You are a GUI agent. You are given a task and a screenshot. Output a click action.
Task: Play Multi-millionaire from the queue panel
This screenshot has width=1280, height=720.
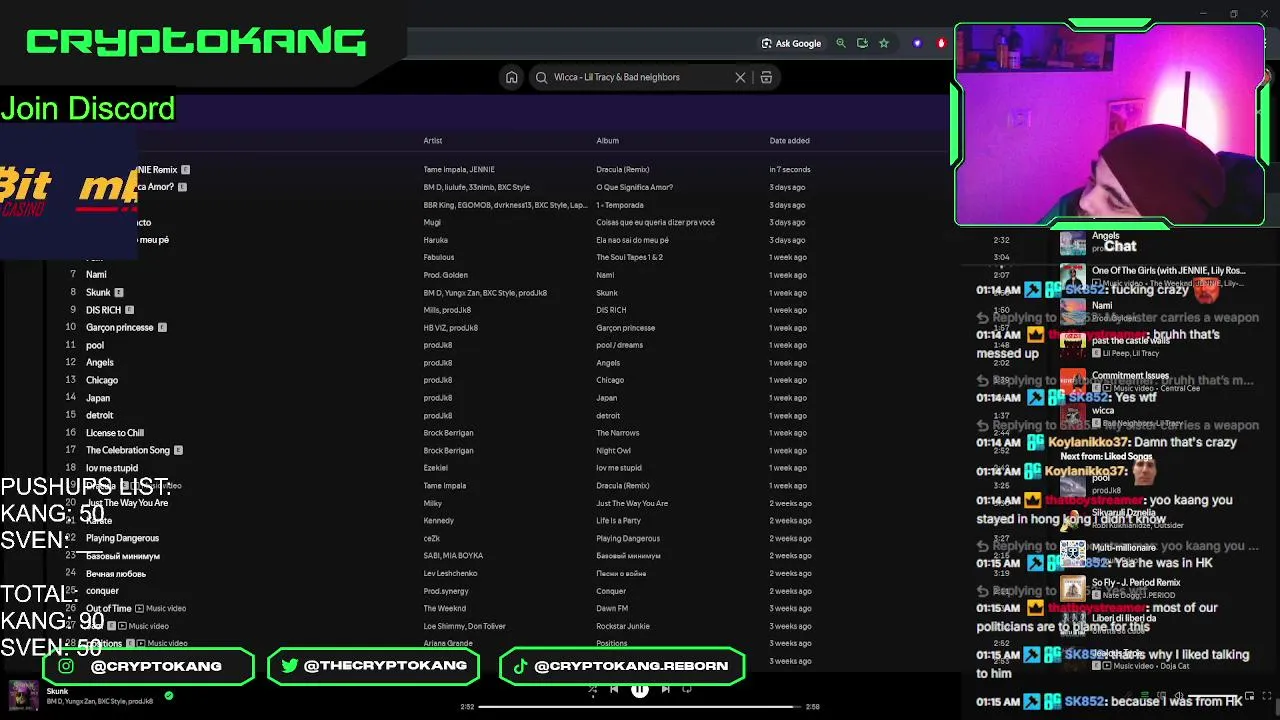1123,548
